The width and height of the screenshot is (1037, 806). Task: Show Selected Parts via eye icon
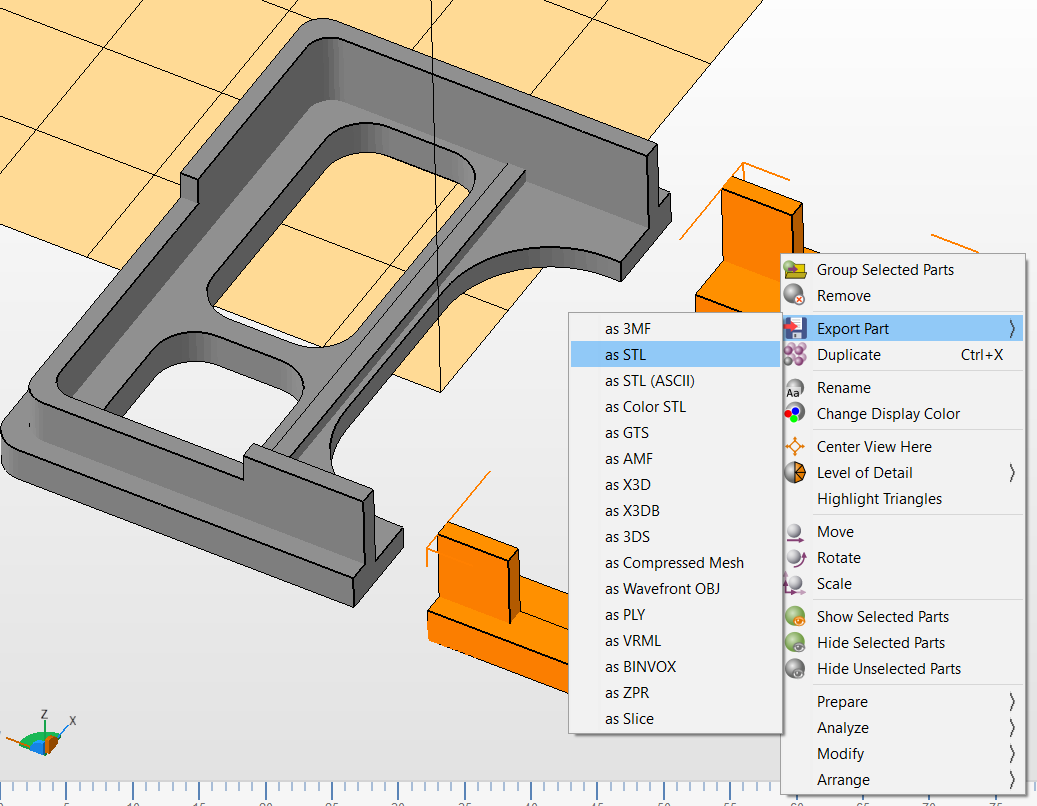[x=795, y=617]
